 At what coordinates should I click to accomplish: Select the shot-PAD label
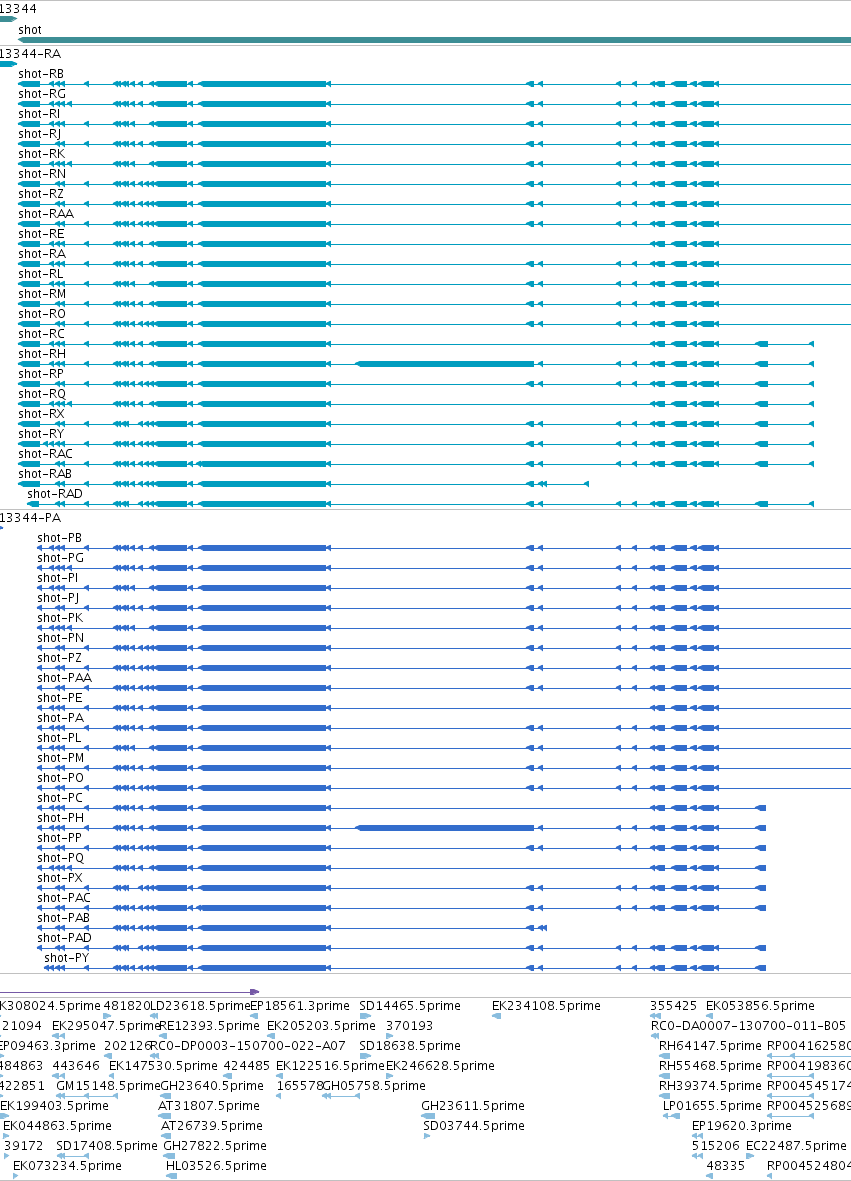click(64, 938)
